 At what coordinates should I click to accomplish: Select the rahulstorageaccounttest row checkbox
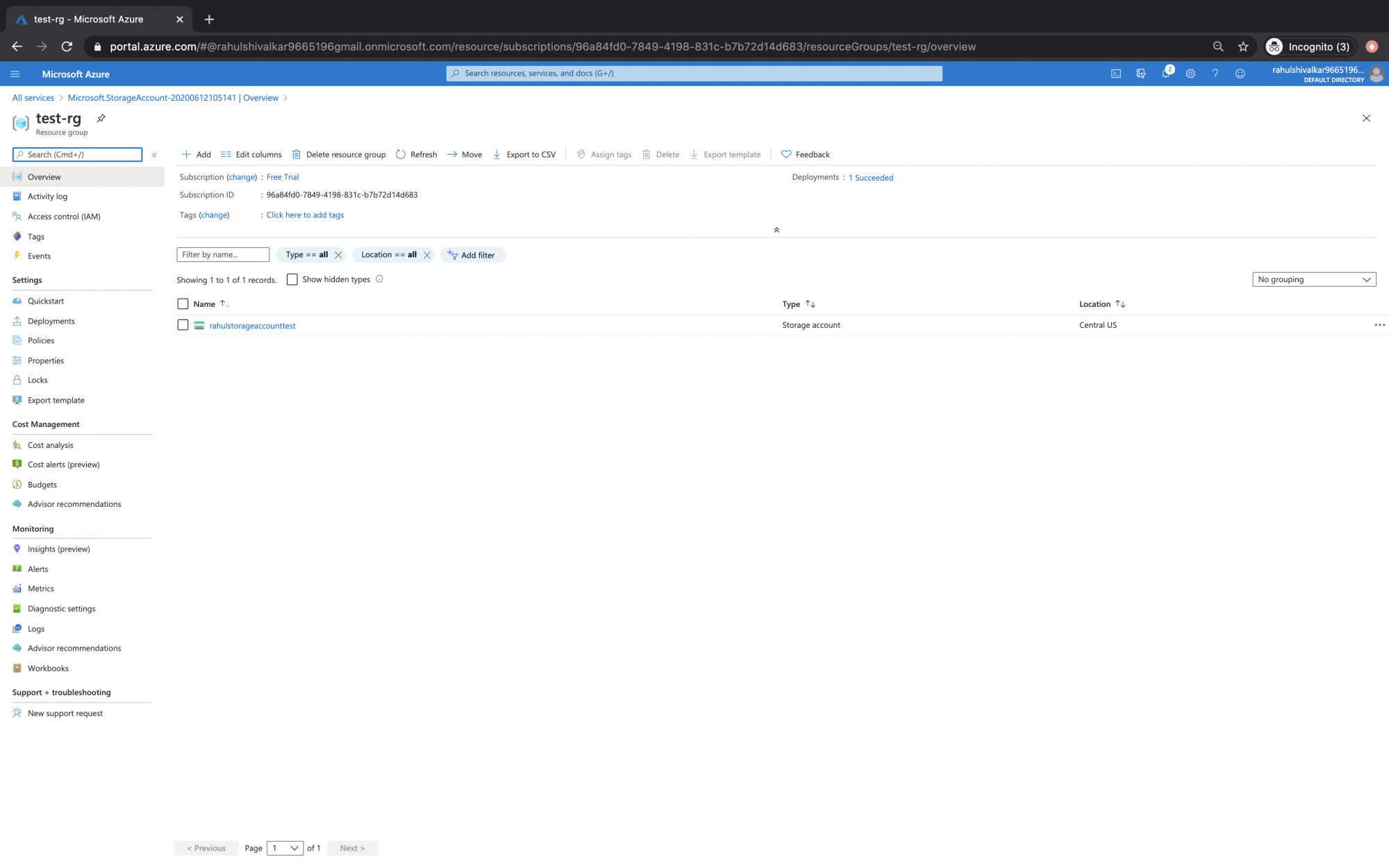click(183, 324)
